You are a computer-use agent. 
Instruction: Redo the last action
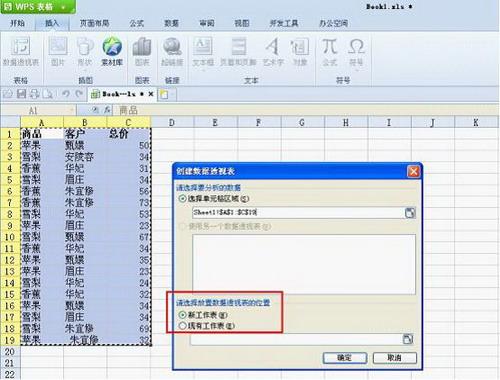[x=79, y=94]
